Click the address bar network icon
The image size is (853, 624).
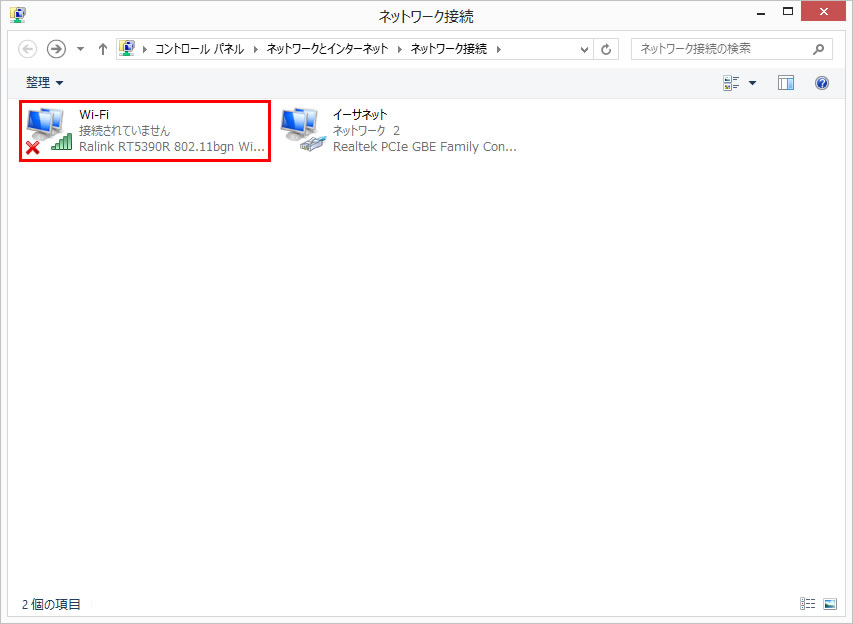point(127,48)
